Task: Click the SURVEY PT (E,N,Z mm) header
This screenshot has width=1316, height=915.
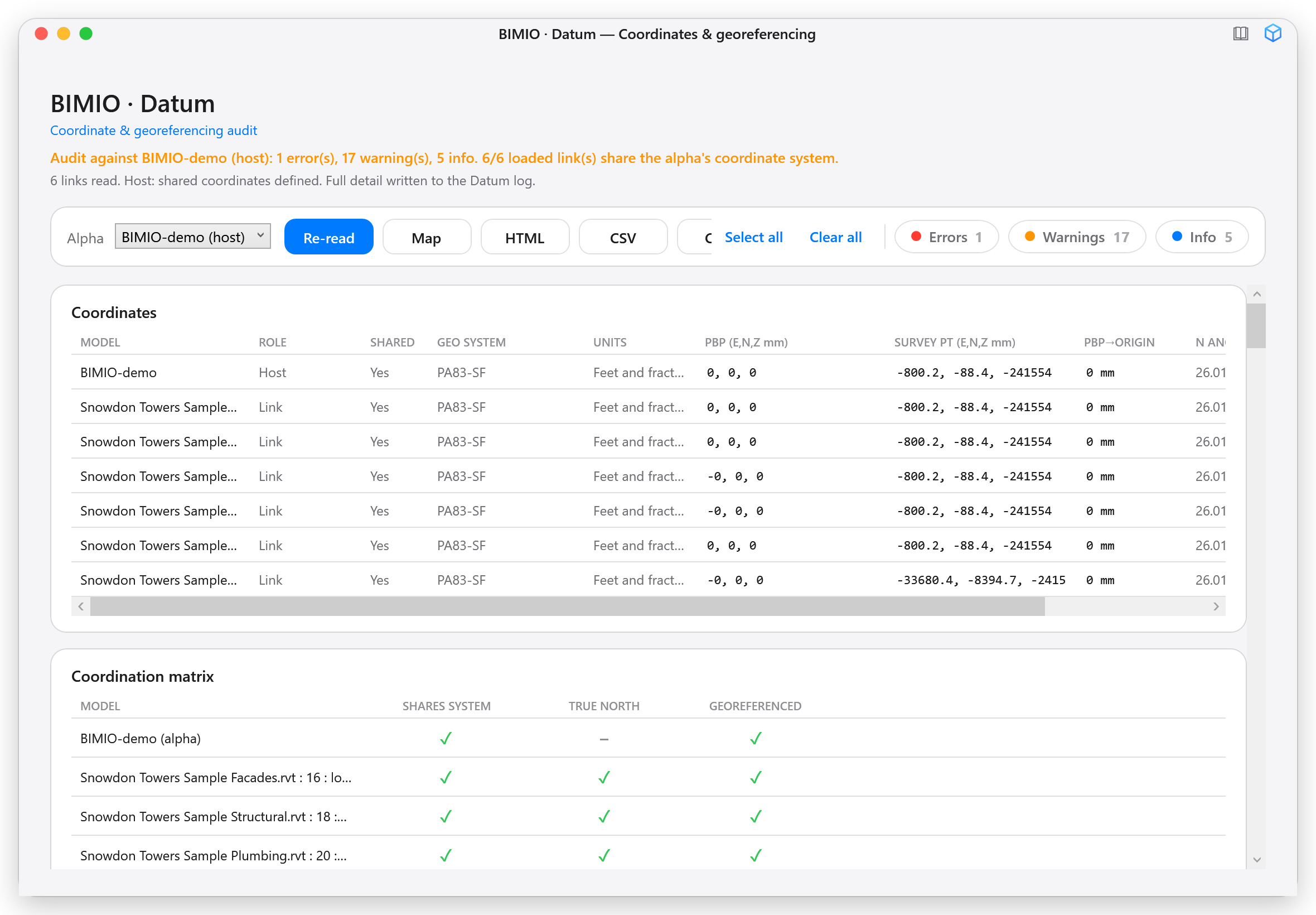Action: point(955,342)
